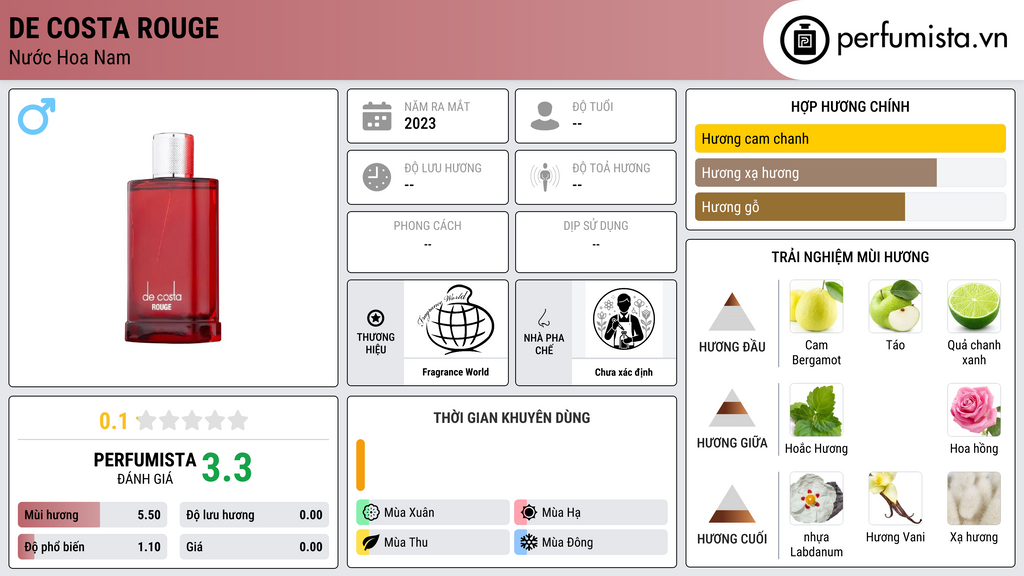Click the Hợp Hương Chính heading
1024x576 pixels.
850,106
